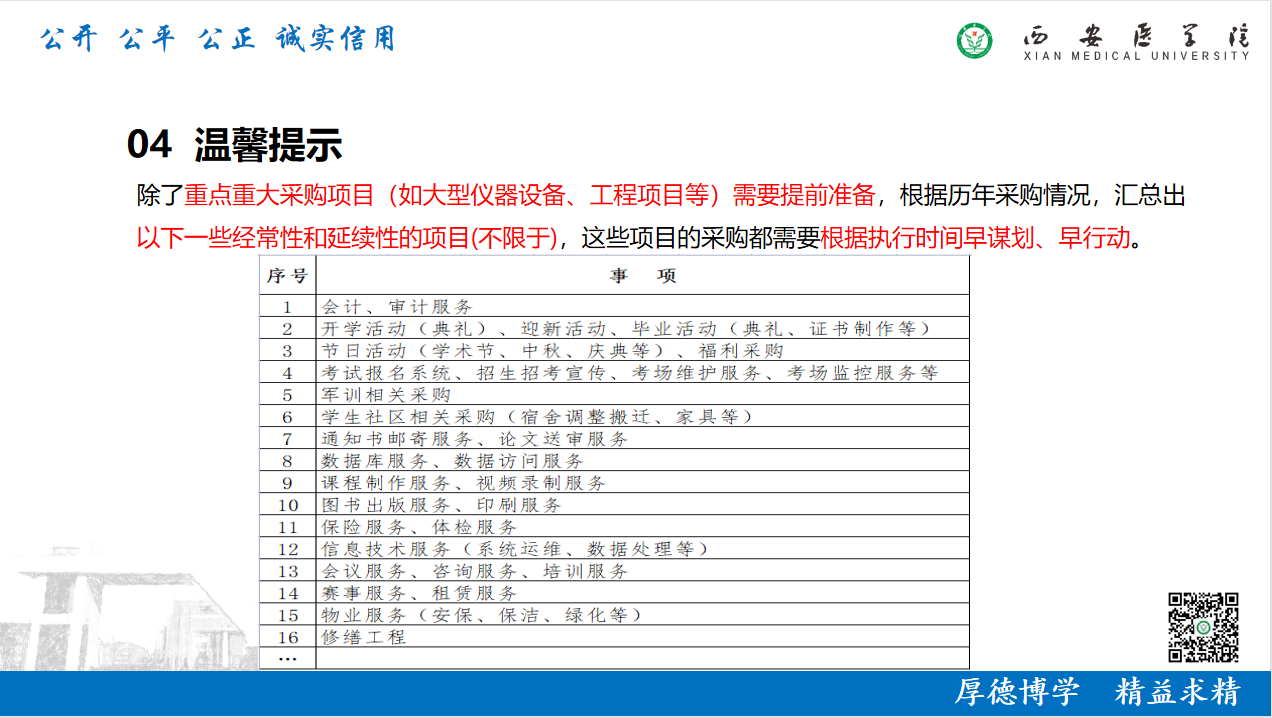Image resolution: width=1272 pixels, height=718 pixels.
Task: Click the ellipsis "…" in the last table row
Action: [x=287, y=659]
